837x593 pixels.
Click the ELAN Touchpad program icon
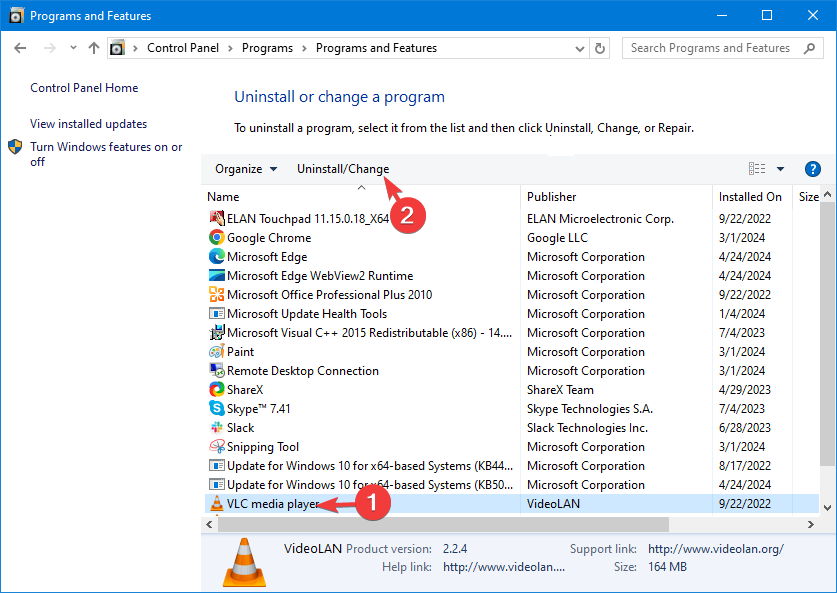216,218
